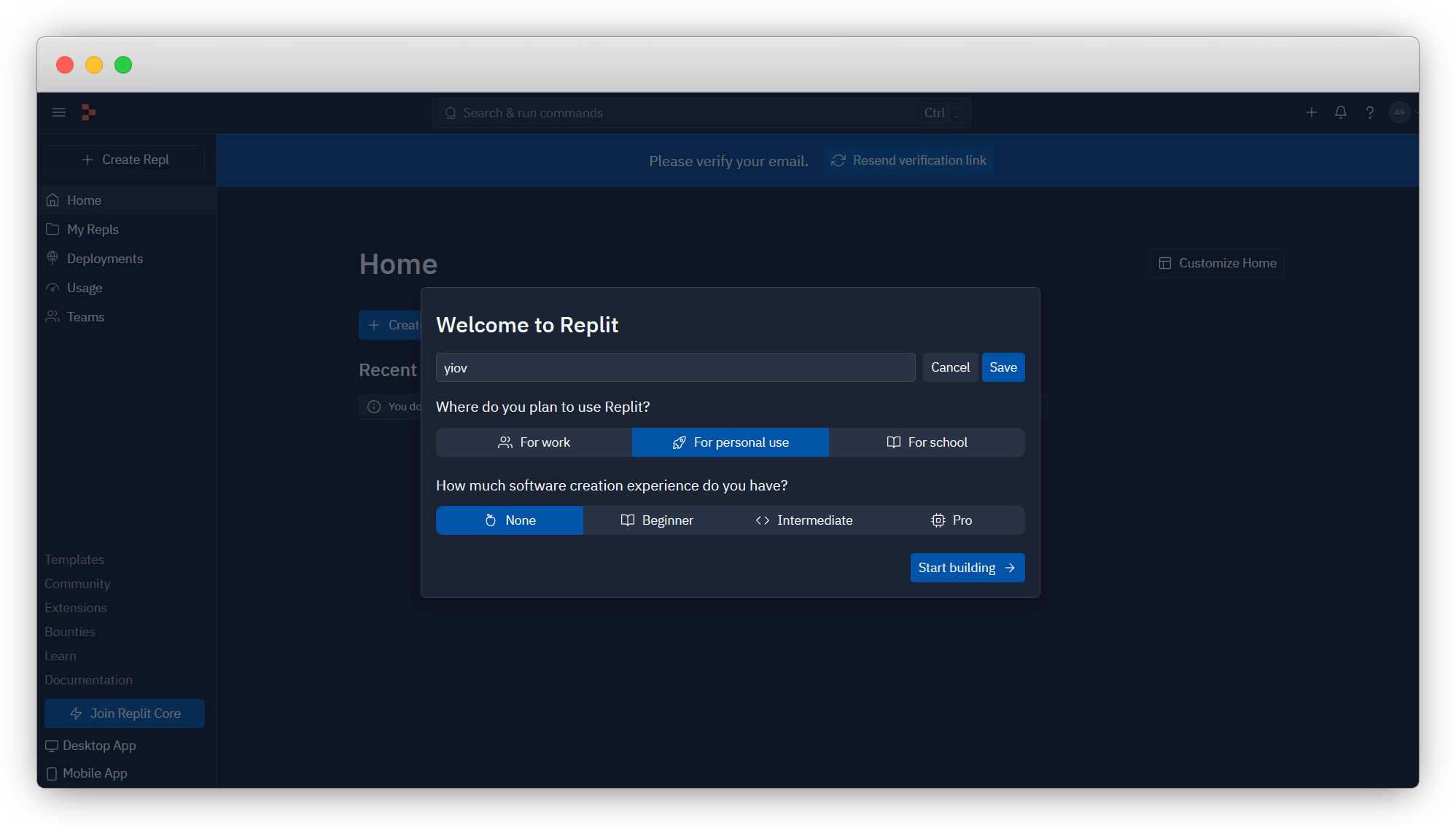Open the hamburger sidebar menu icon
This screenshot has height=825, width=1456.
tap(59, 112)
